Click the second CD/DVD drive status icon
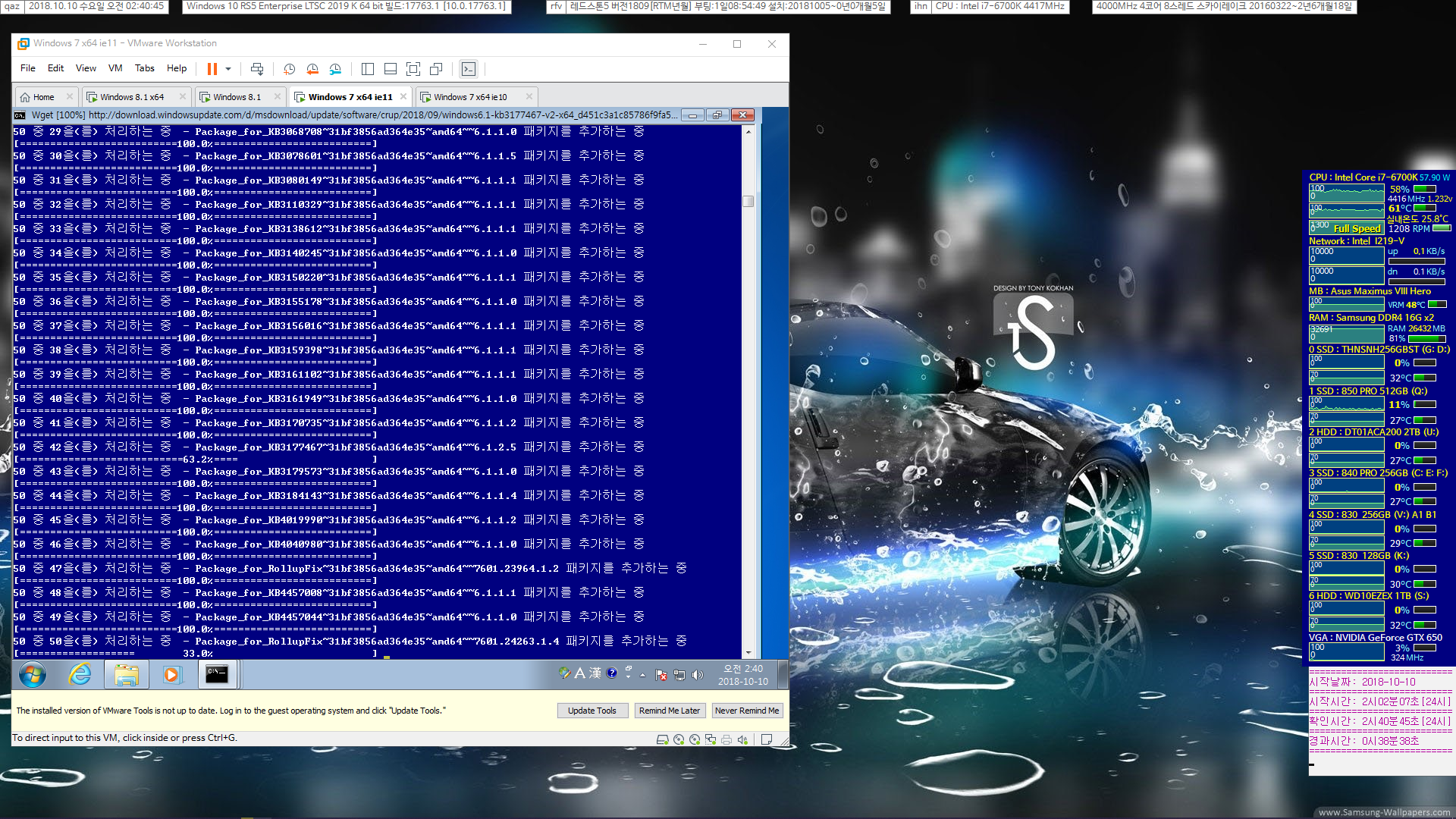 tap(695, 739)
